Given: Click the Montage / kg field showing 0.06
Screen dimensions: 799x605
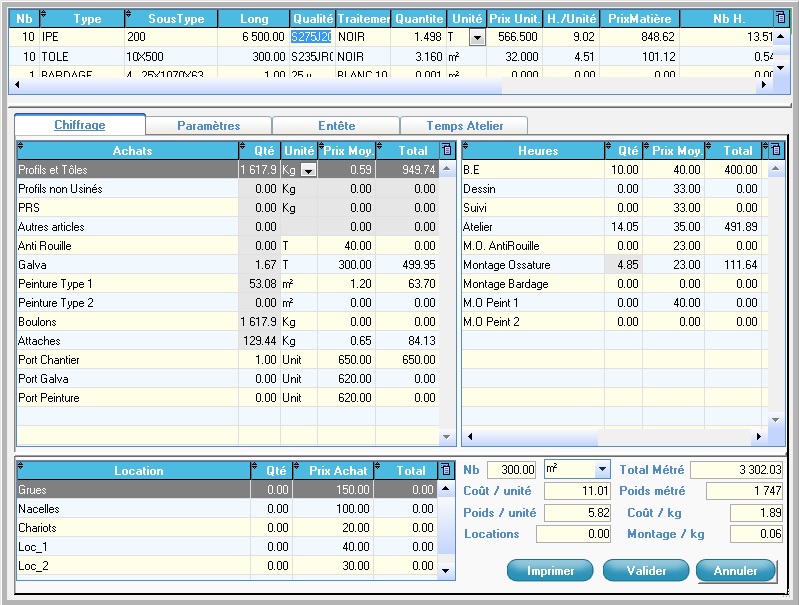Looking at the screenshot, I should (756, 534).
